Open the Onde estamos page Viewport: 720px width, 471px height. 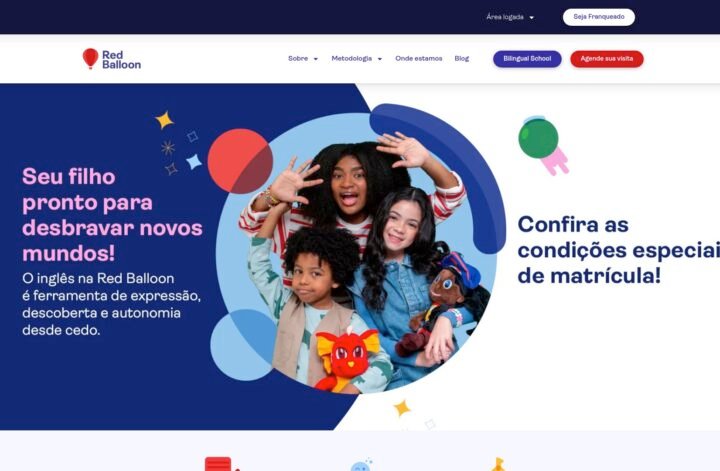click(418, 59)
